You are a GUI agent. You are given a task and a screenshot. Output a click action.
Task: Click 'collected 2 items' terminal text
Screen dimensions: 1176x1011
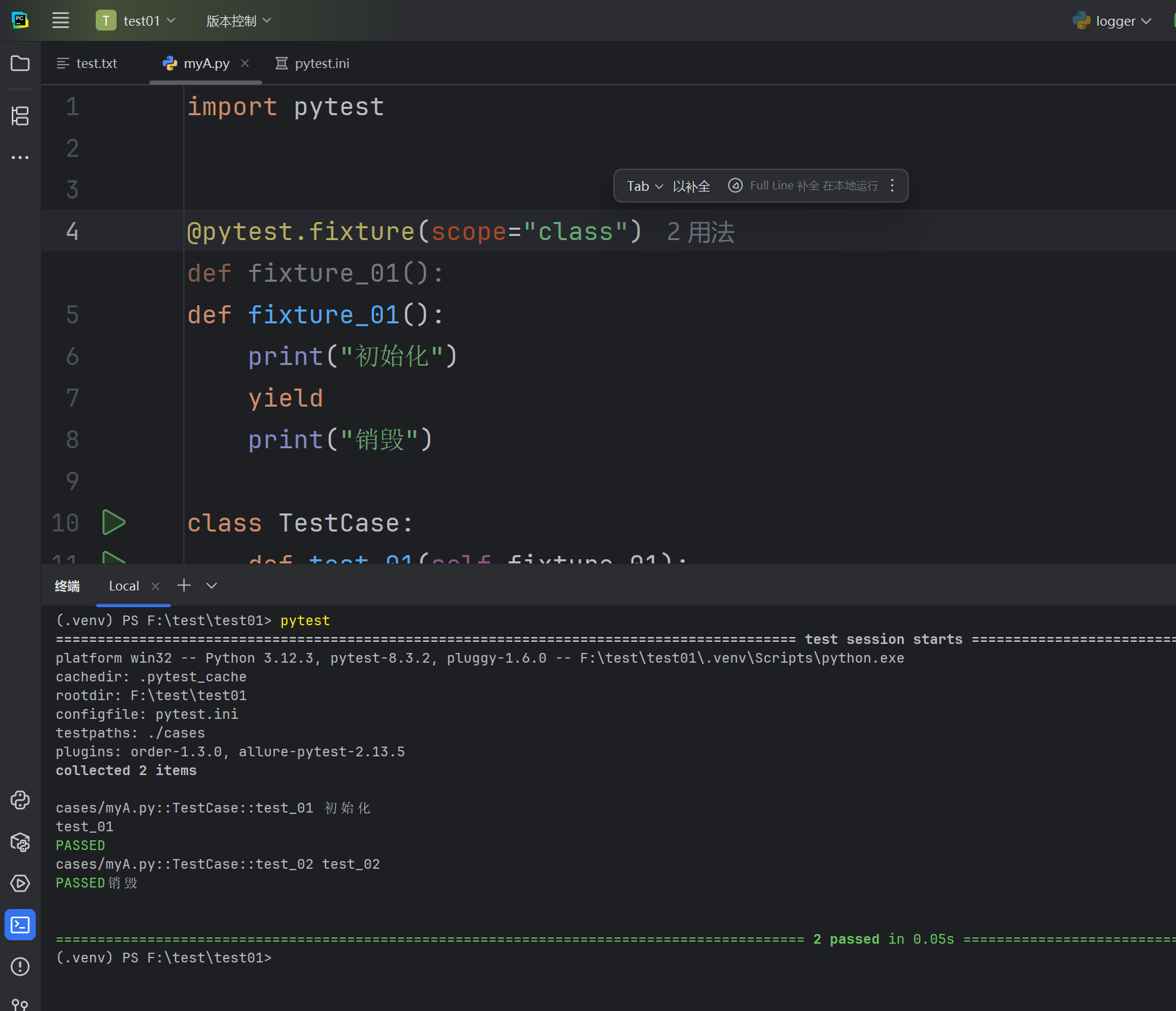click(126, 770)
